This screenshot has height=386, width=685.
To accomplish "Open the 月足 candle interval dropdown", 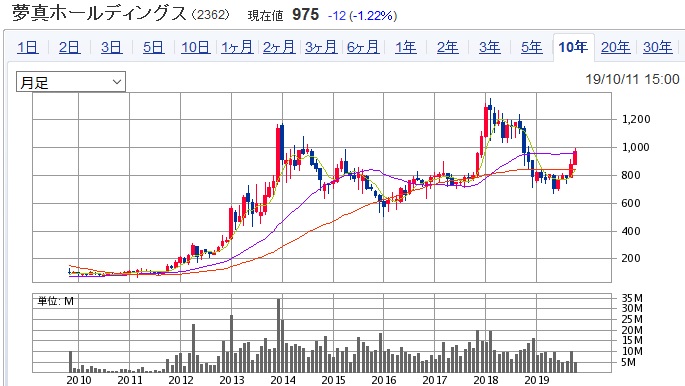I will point(71,82).
